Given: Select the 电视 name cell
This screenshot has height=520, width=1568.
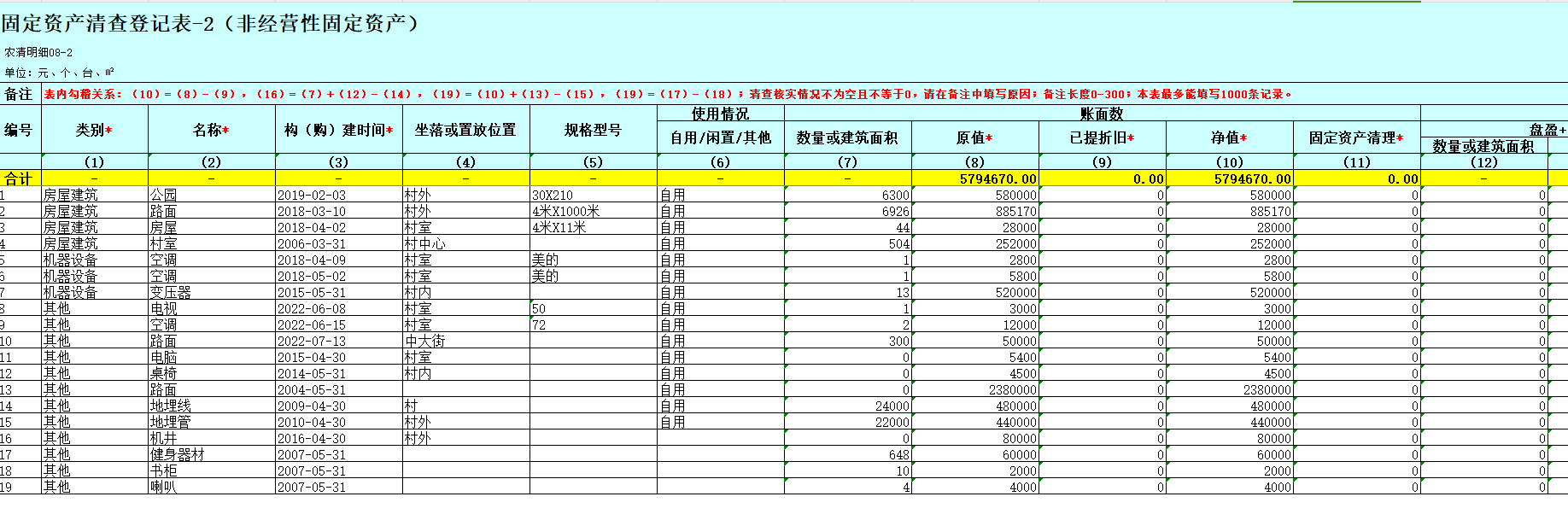Looking at the screenshot, I should point(211,308).
